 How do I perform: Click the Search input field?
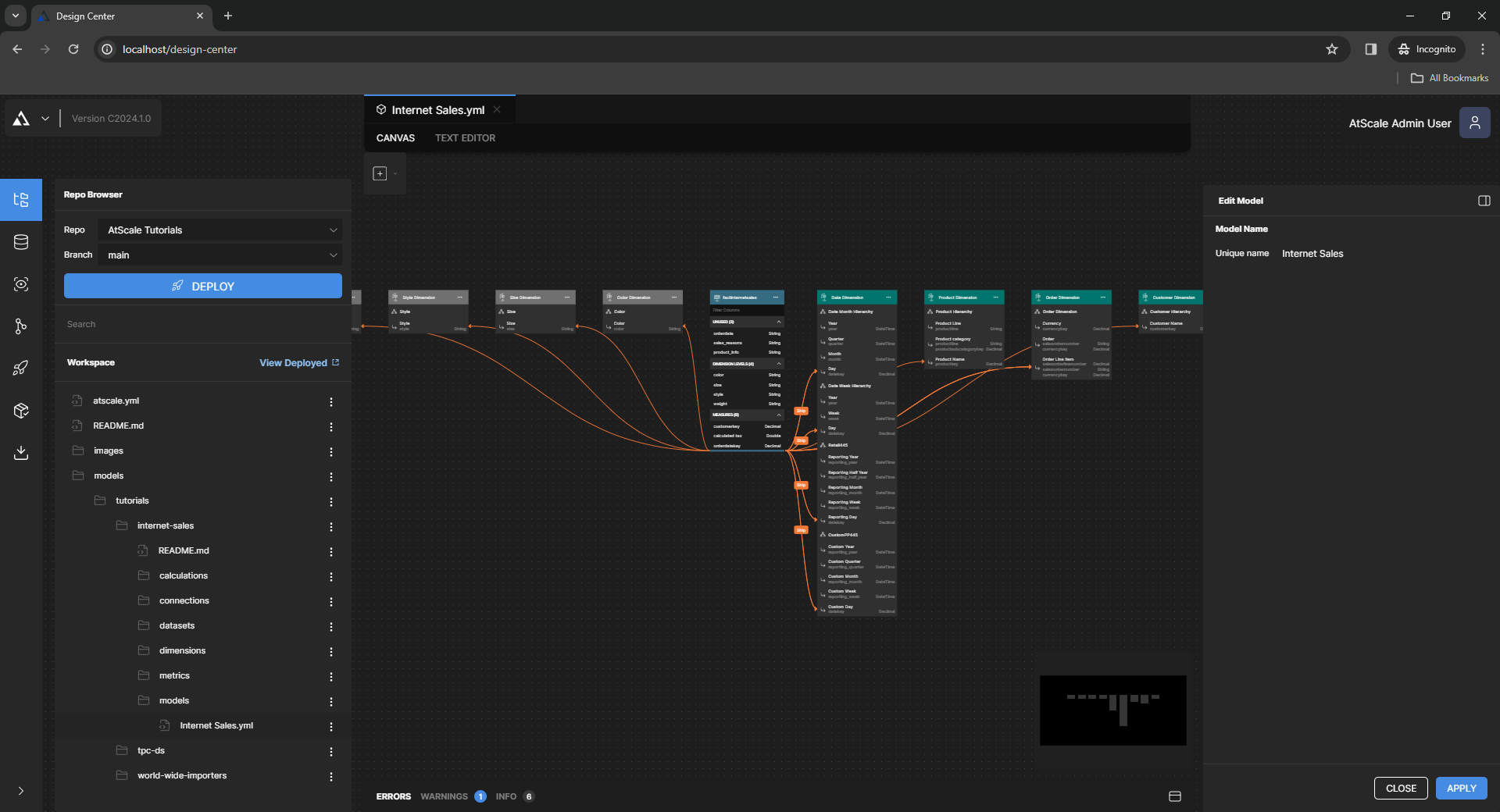coord(202,324)
